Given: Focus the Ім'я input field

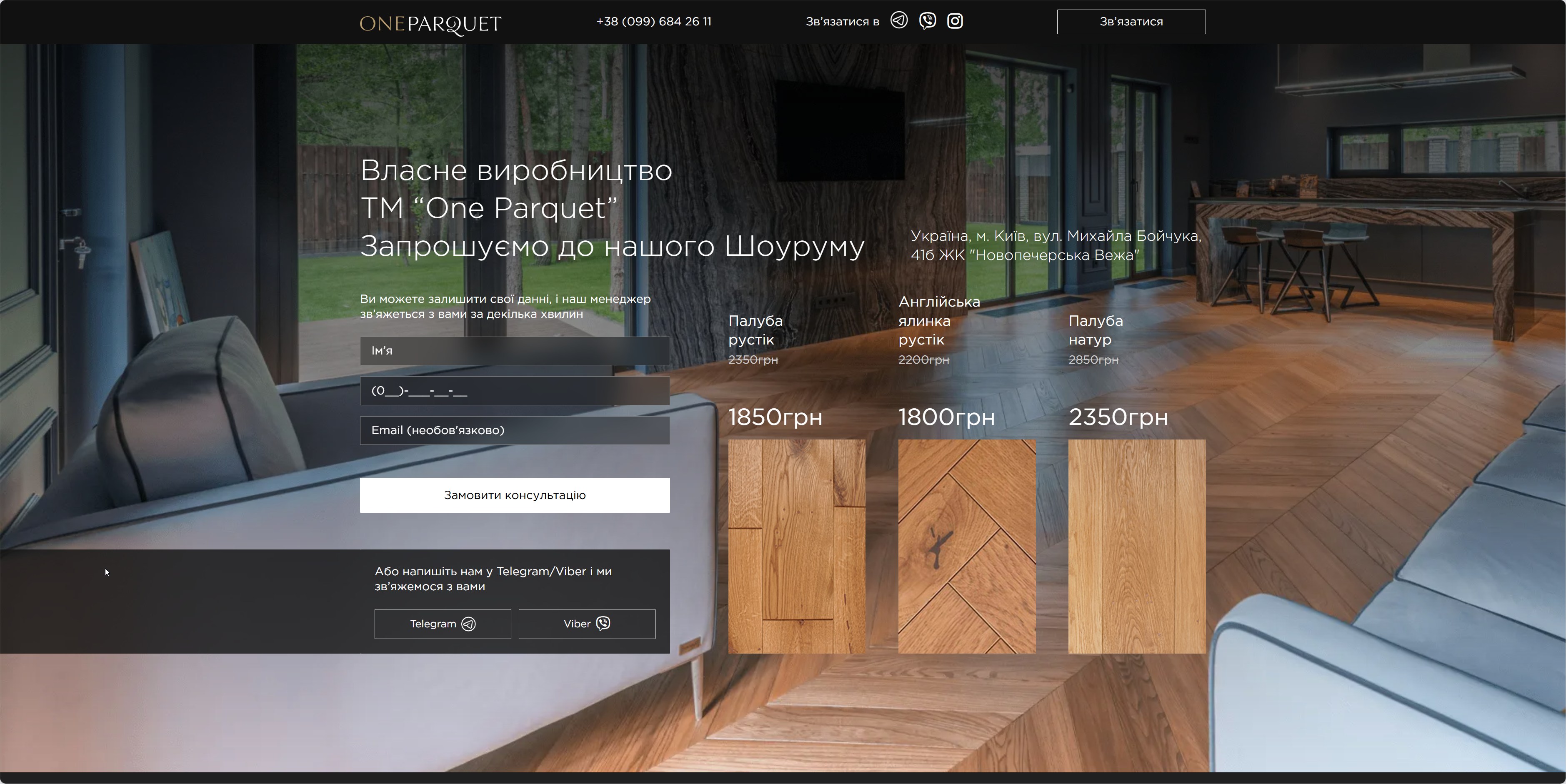Looking at the screenshot, I should [x=514, y=351].
